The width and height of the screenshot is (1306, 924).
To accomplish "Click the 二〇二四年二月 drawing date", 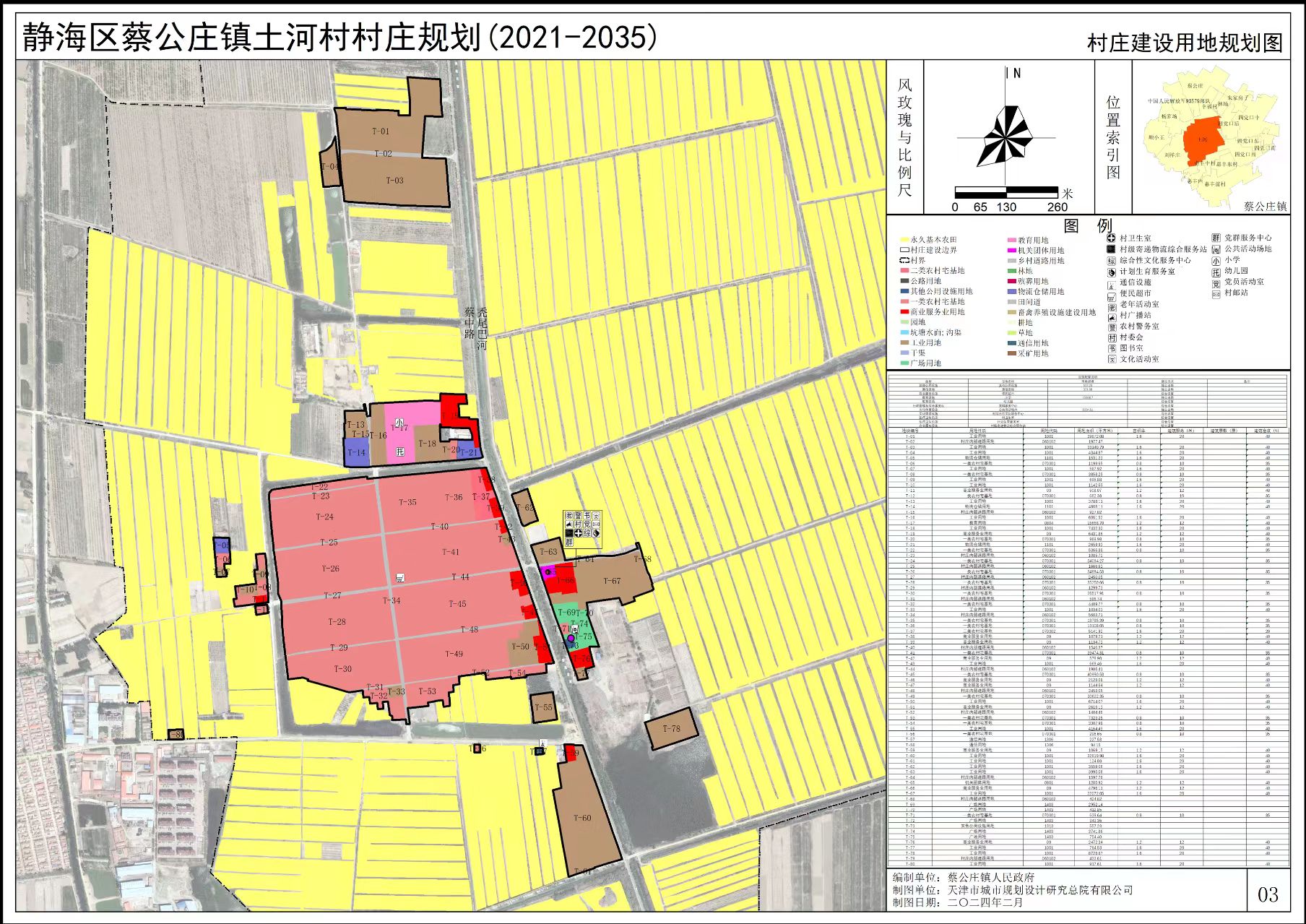I will (x=985, y=902).
